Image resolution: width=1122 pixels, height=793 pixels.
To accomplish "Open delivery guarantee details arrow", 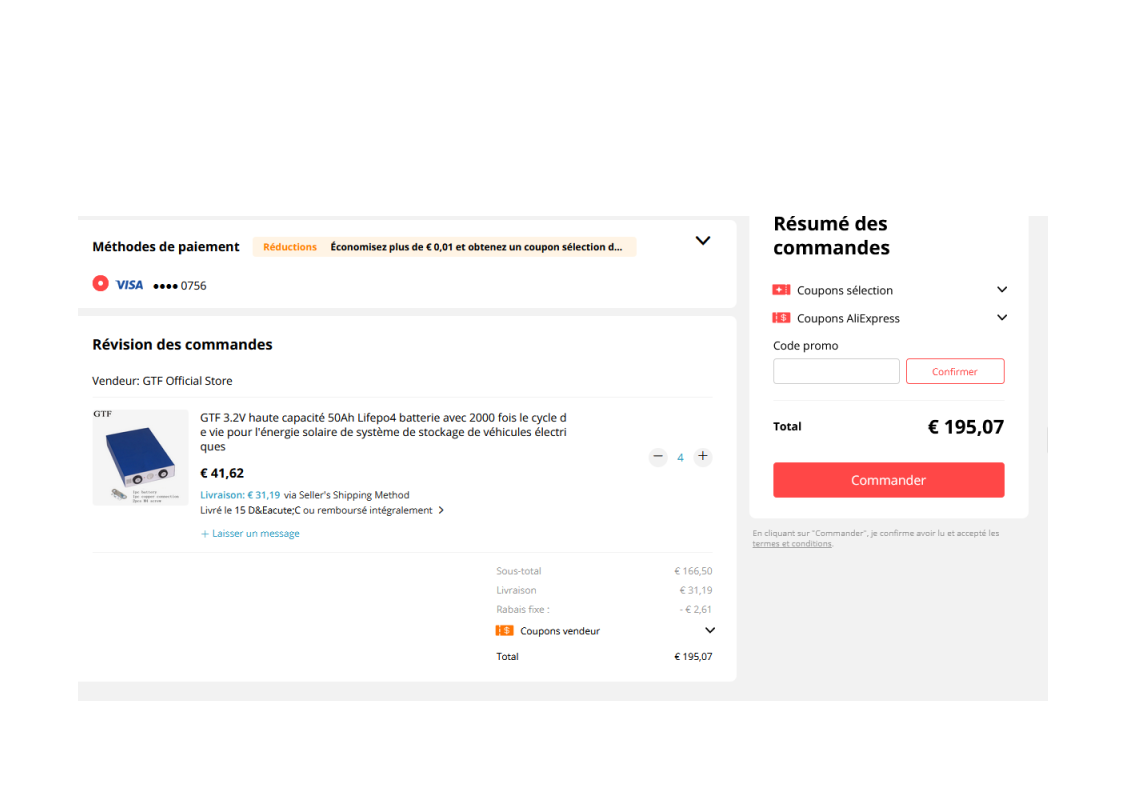I will tap(442, 510).
